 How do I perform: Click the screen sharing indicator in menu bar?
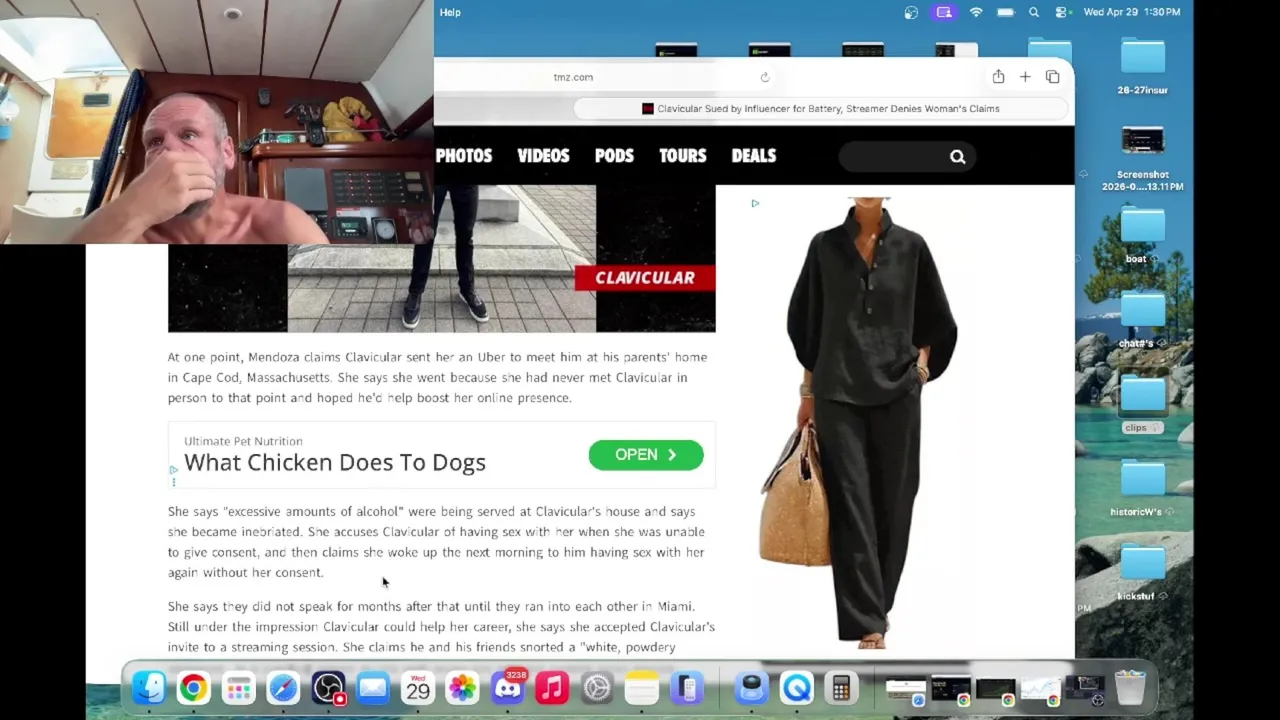click(944, 12)
